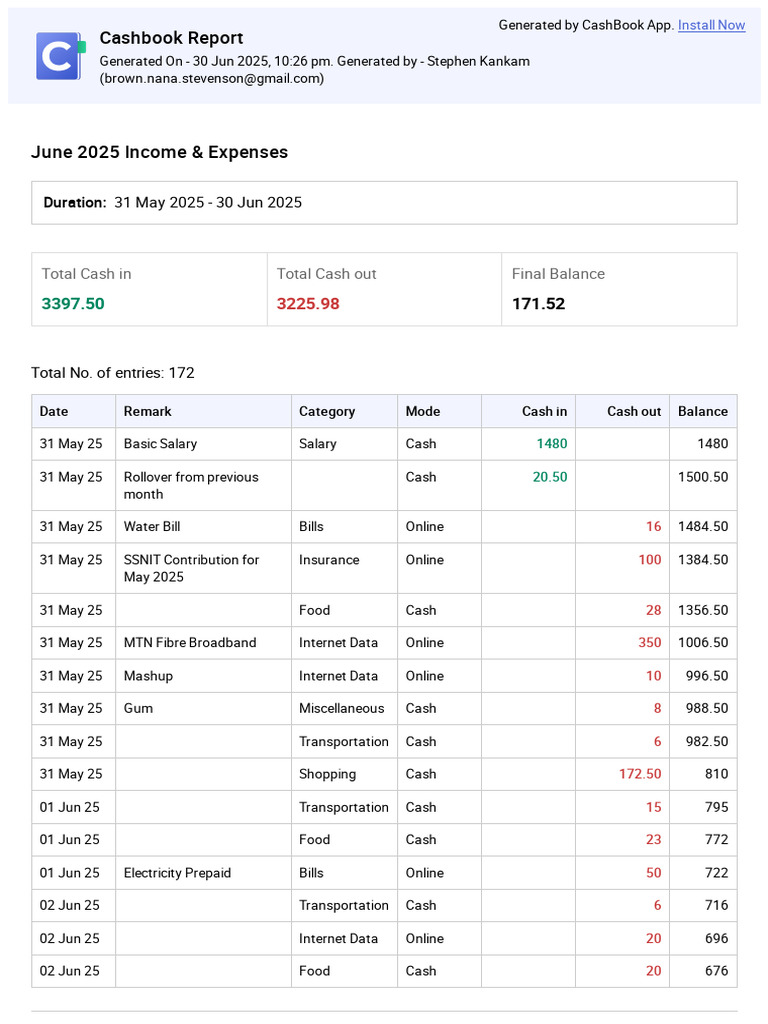768x1024 pixels.
Task: Select cash out amount 350
Action: tap(650, 643)
